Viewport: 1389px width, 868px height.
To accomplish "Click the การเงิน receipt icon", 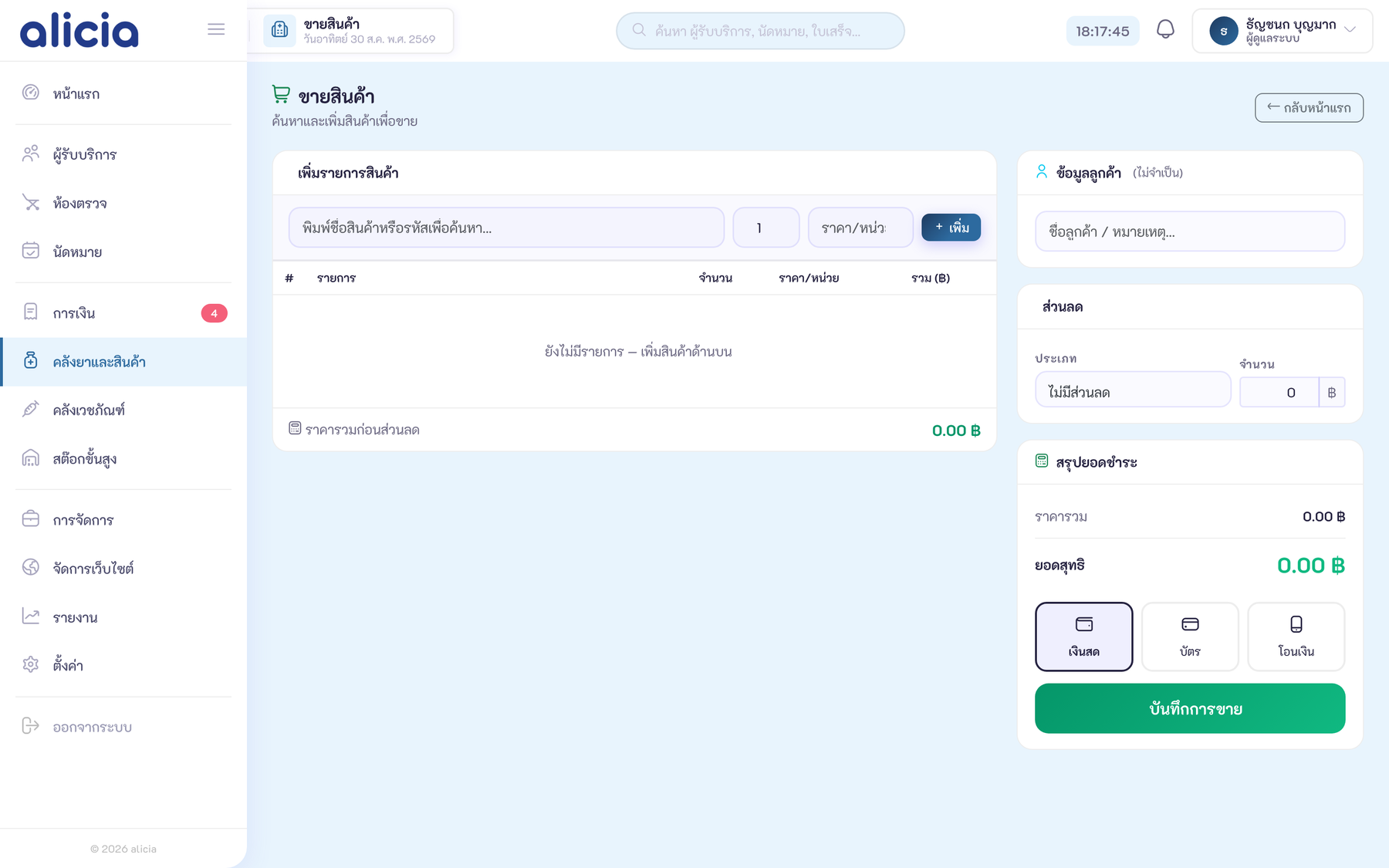I will pyautogui.click(x=31, y=312).
